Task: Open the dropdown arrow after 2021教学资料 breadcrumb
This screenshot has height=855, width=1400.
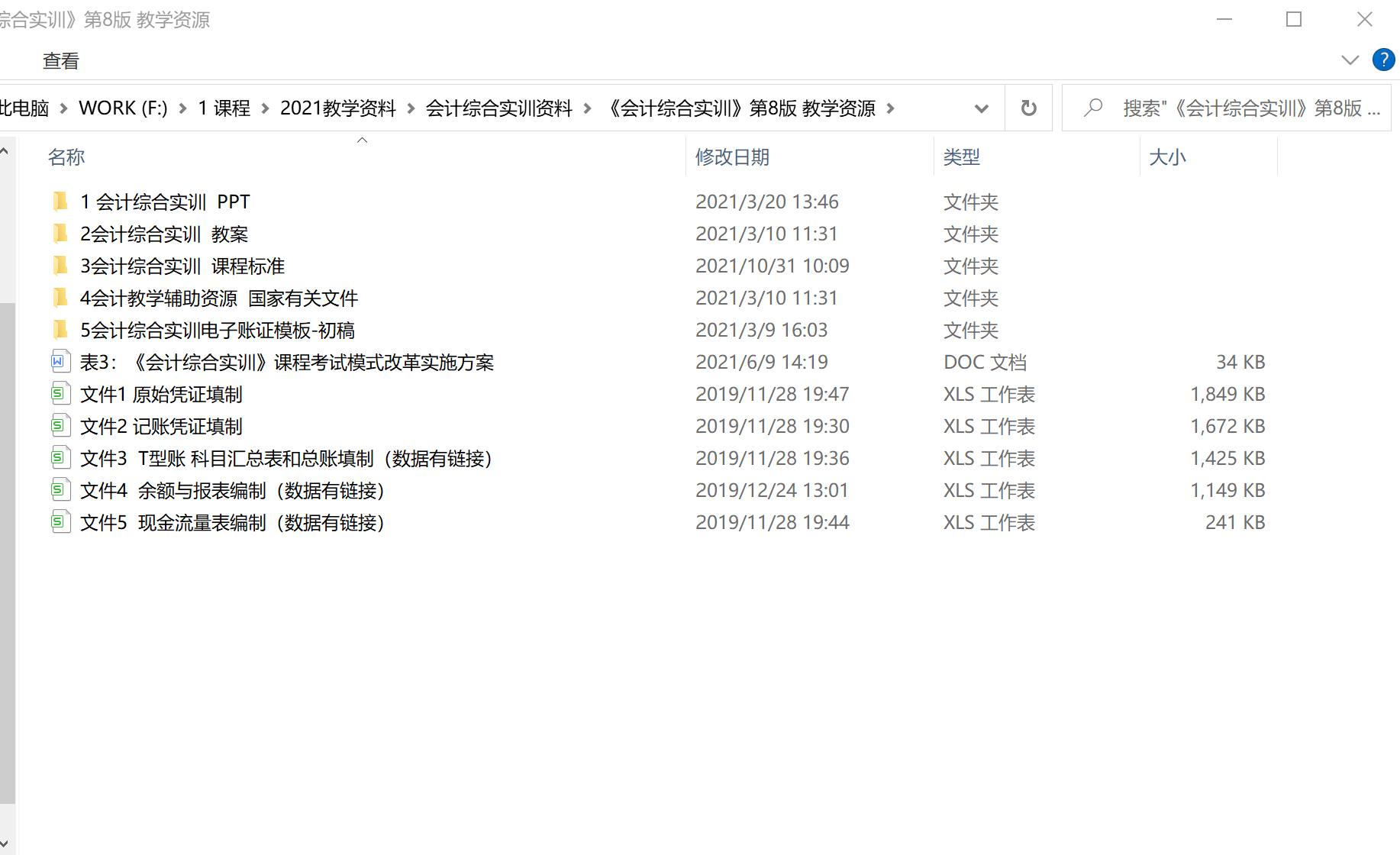Action: coord(411,108)
